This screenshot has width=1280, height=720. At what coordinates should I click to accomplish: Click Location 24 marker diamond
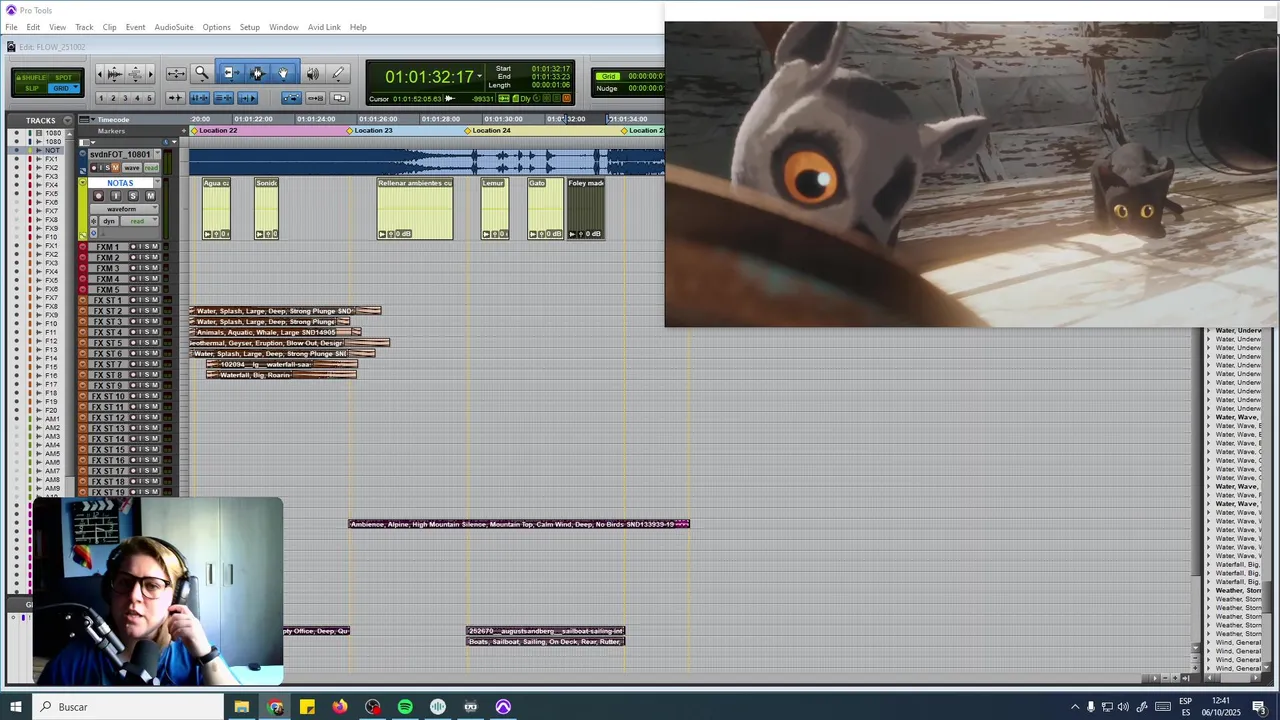point(468,131)
